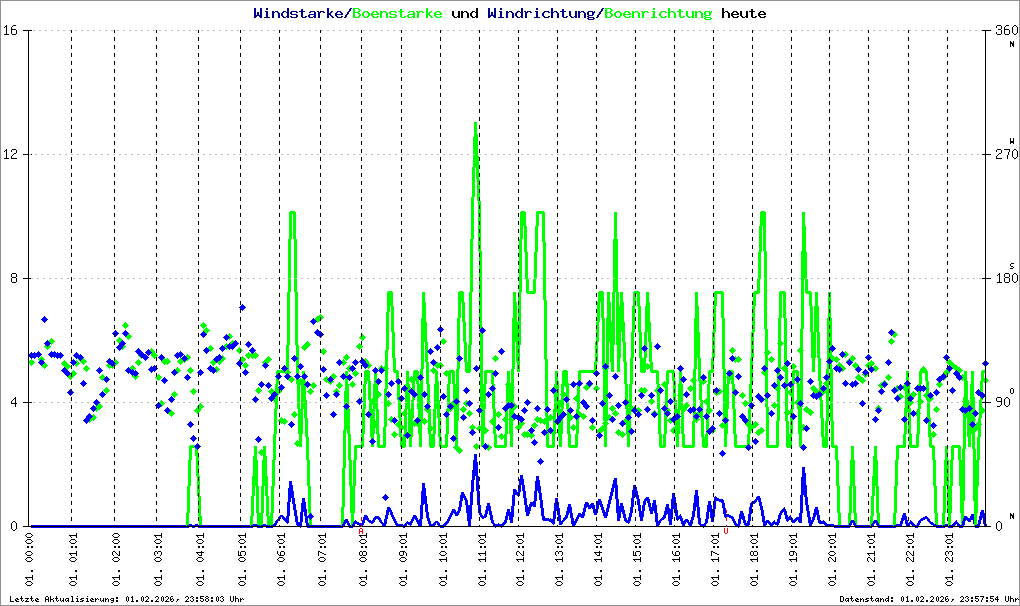Click the '01. 19:01' time label
This screenshot has height=606, width=1020.
(794, 560)
